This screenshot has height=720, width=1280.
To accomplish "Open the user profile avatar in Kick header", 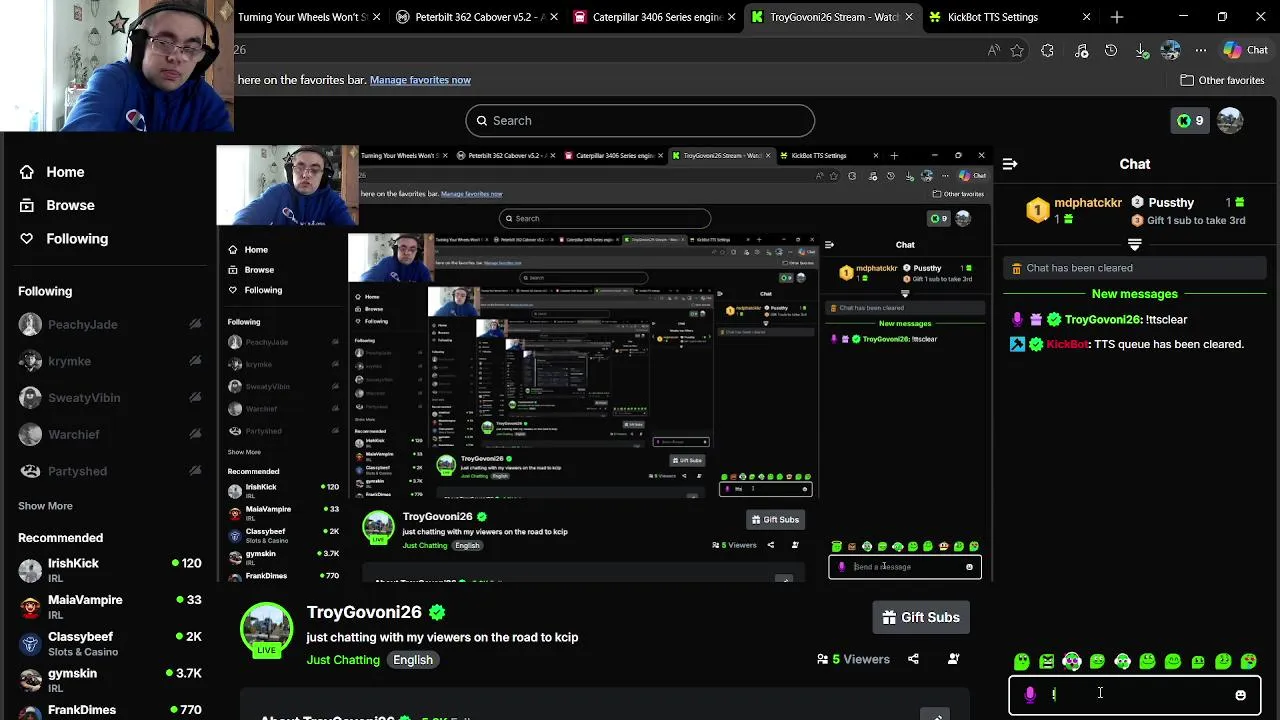I will (x=1230, y=121).
